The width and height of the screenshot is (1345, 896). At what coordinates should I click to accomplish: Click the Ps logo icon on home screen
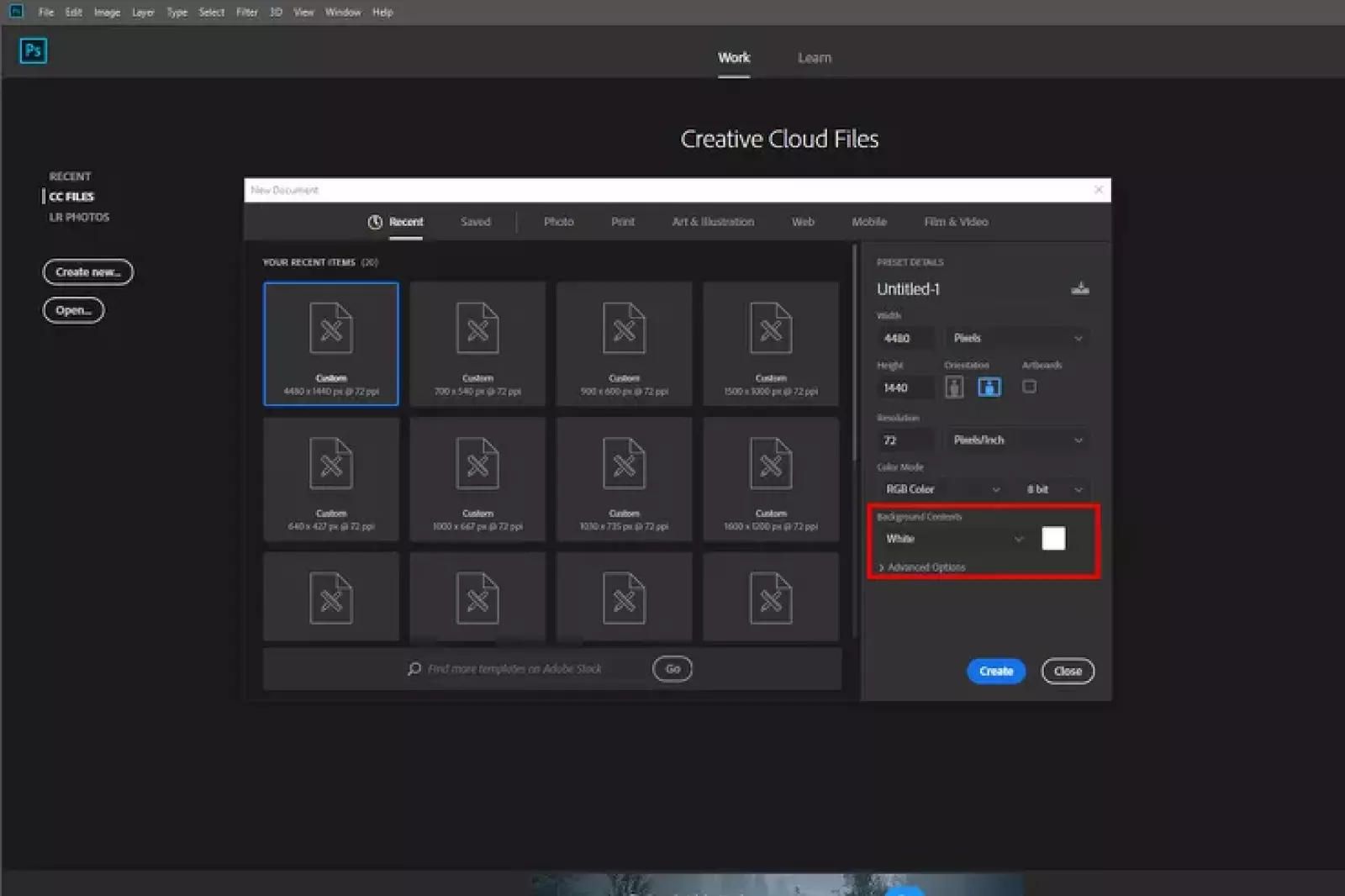pos(33,51)
